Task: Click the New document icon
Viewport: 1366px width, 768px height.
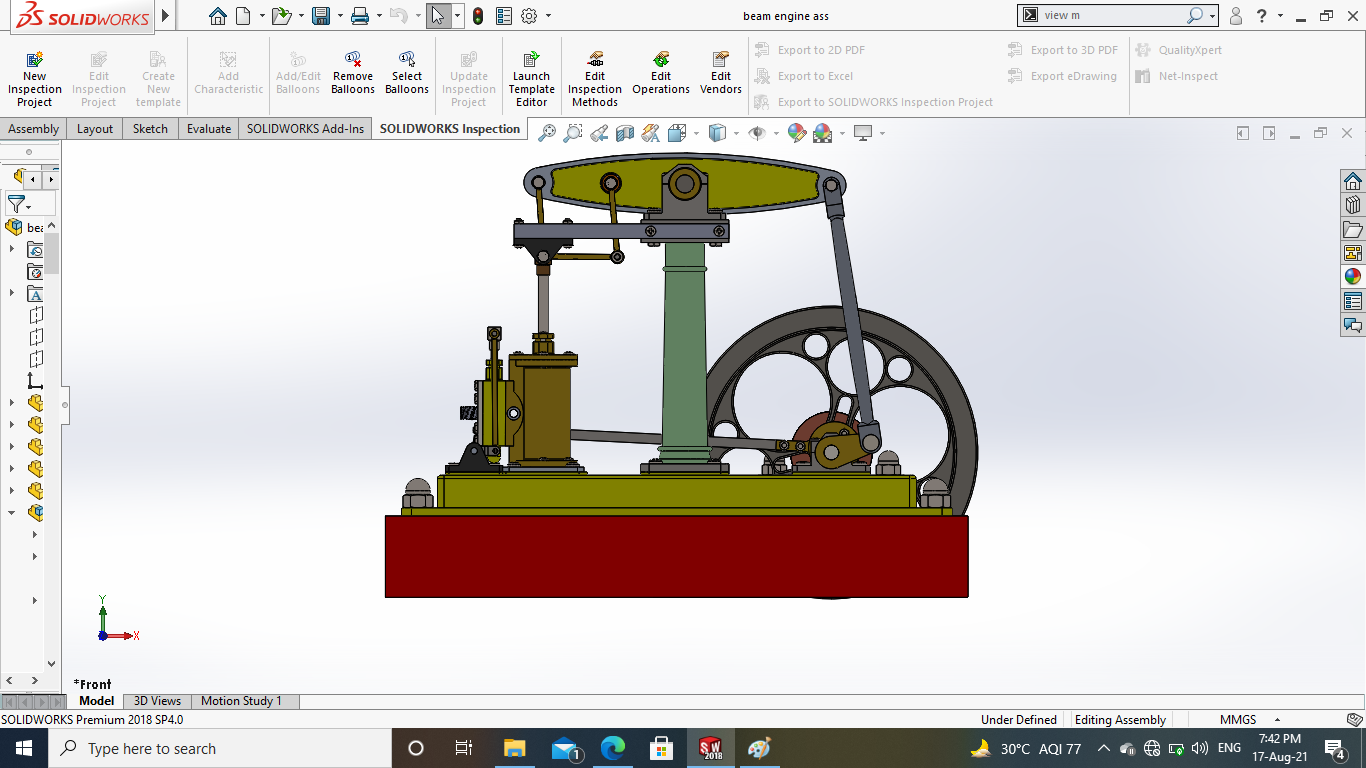Action: tap(243, 16)
